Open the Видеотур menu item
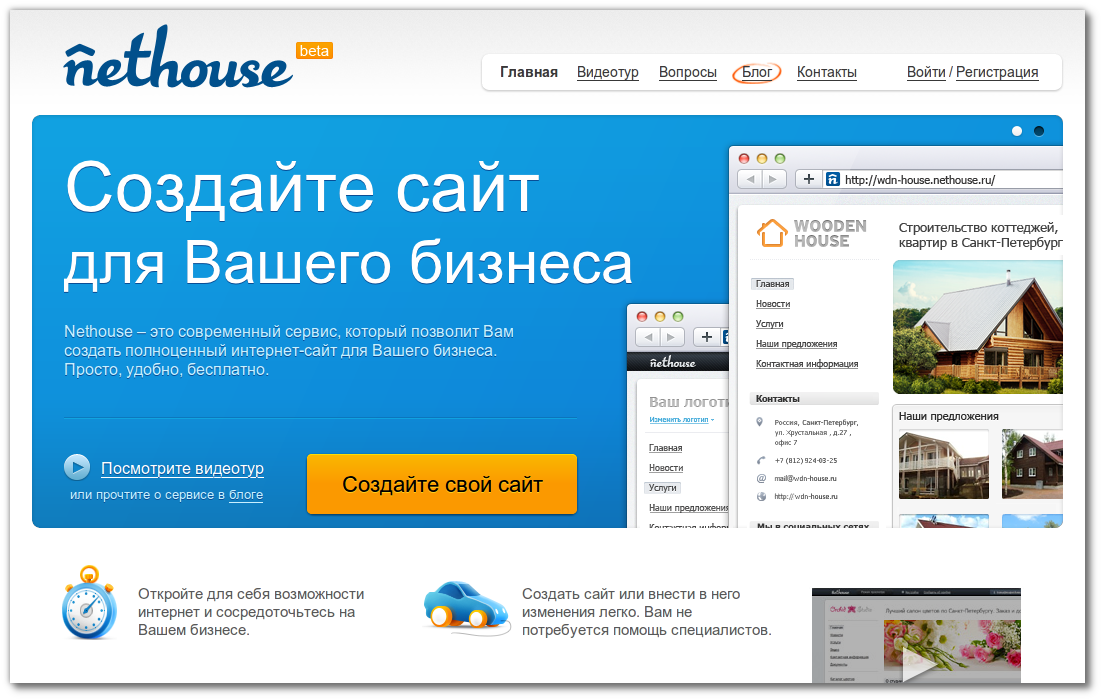The image size is (1102, 700). pos(607,72)
